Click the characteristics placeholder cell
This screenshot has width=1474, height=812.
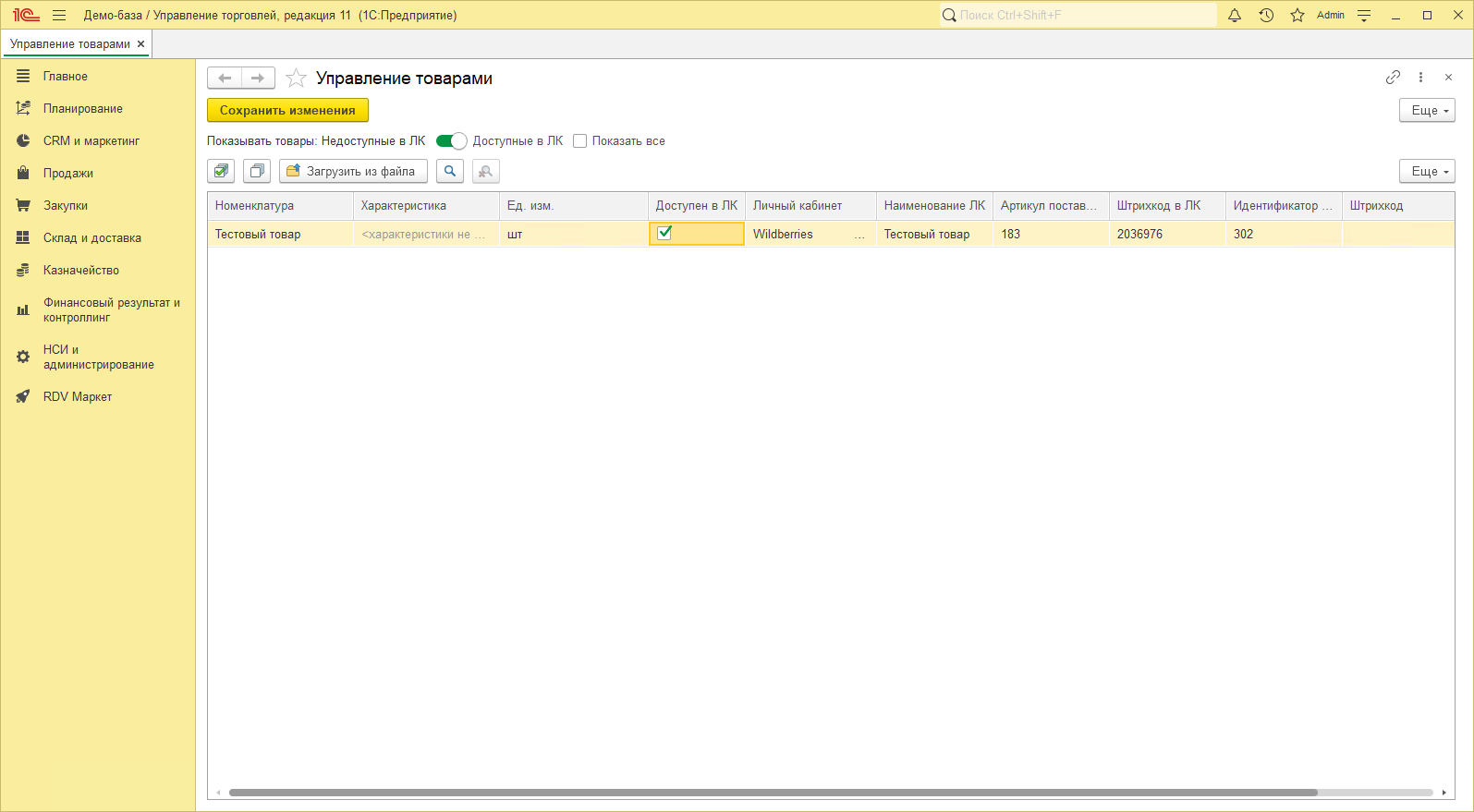[x=426, y=235]
